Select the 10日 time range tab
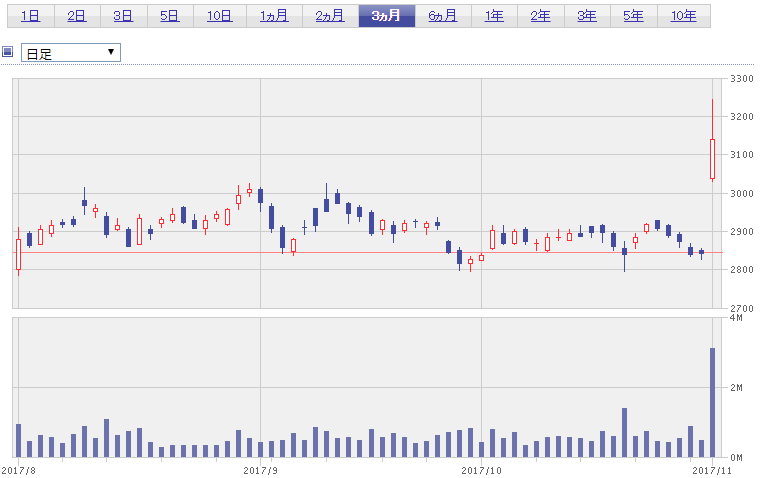 (x=220, y=16)
